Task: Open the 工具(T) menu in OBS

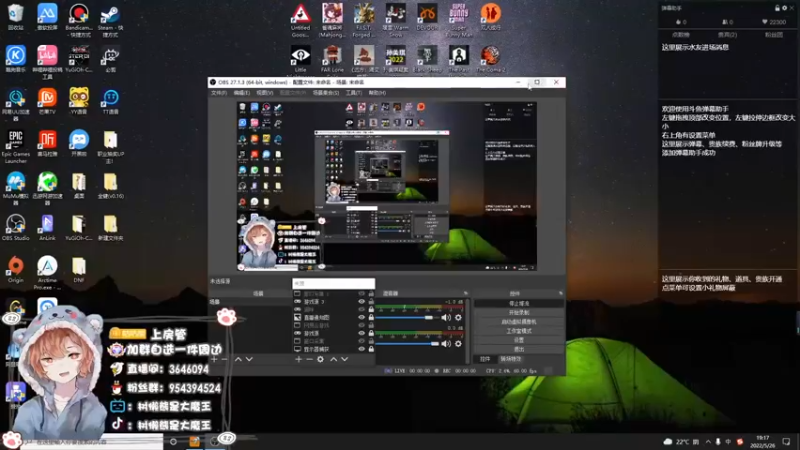Action: coord(354,93)
